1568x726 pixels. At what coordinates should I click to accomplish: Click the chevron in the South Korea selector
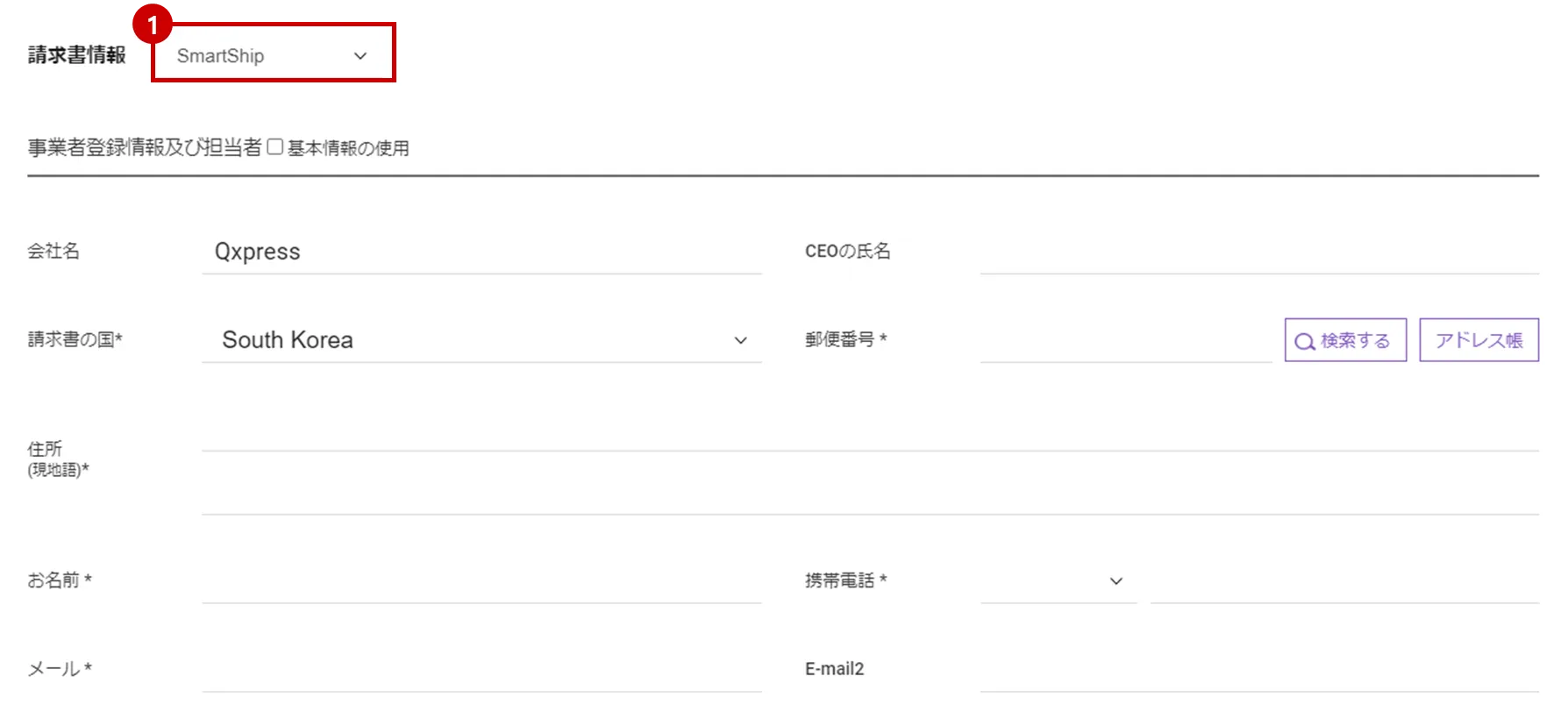tap(741, 341)
